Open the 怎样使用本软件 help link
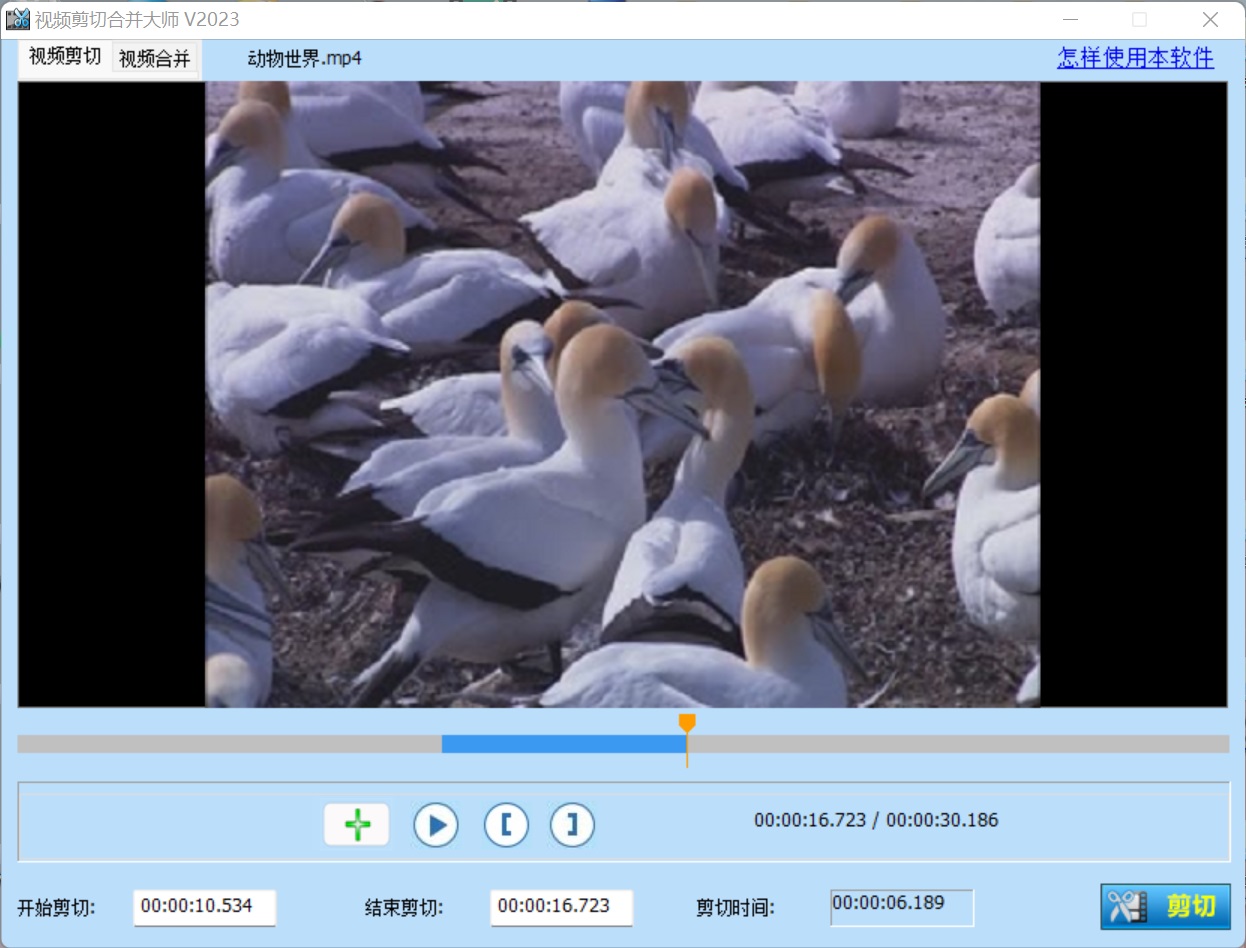Image resolution: width=1246 pixels, height=948 pixels. coord(1135,58)
